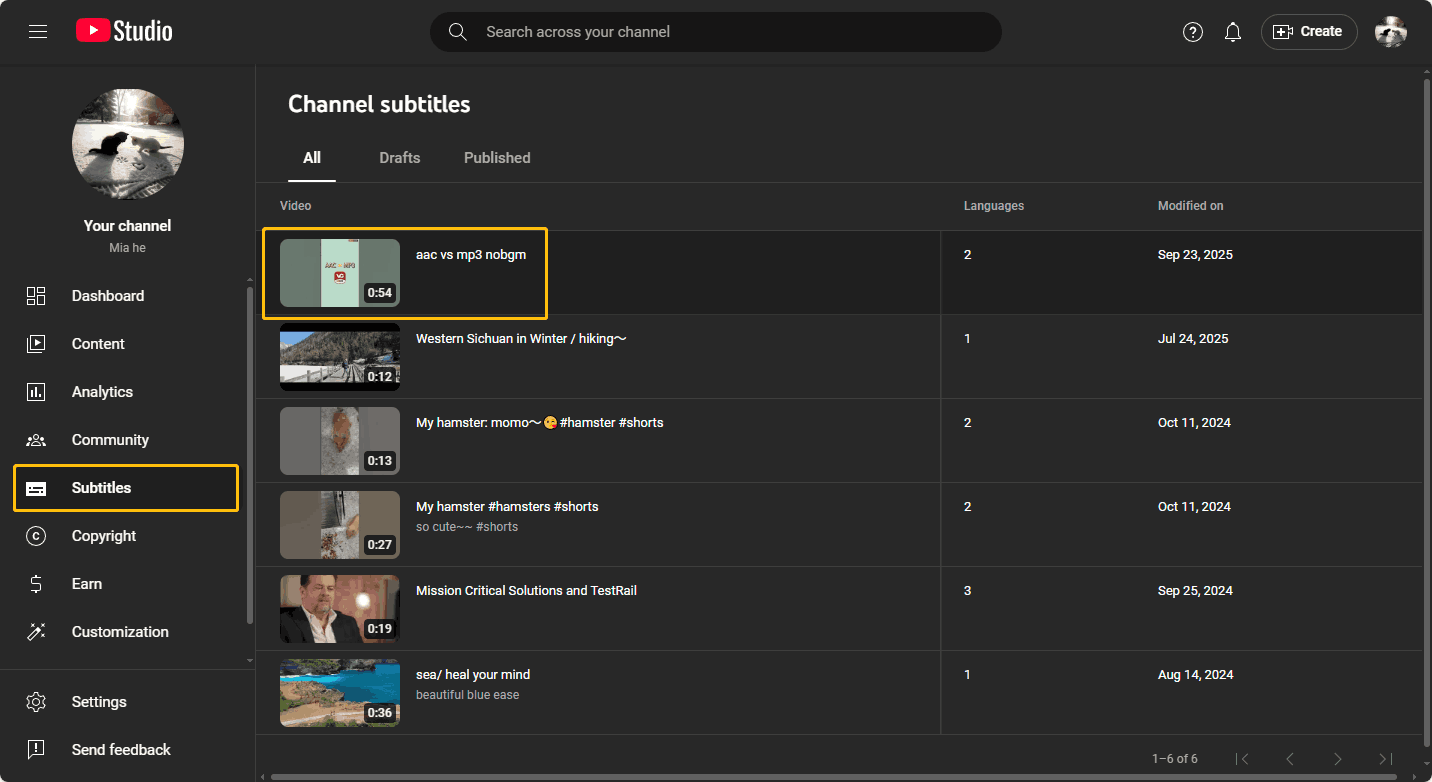The image size is (1432, 782).
Task: Click Send feedback in sidebar
Action: pyautogui.click(x=120, y=750)
